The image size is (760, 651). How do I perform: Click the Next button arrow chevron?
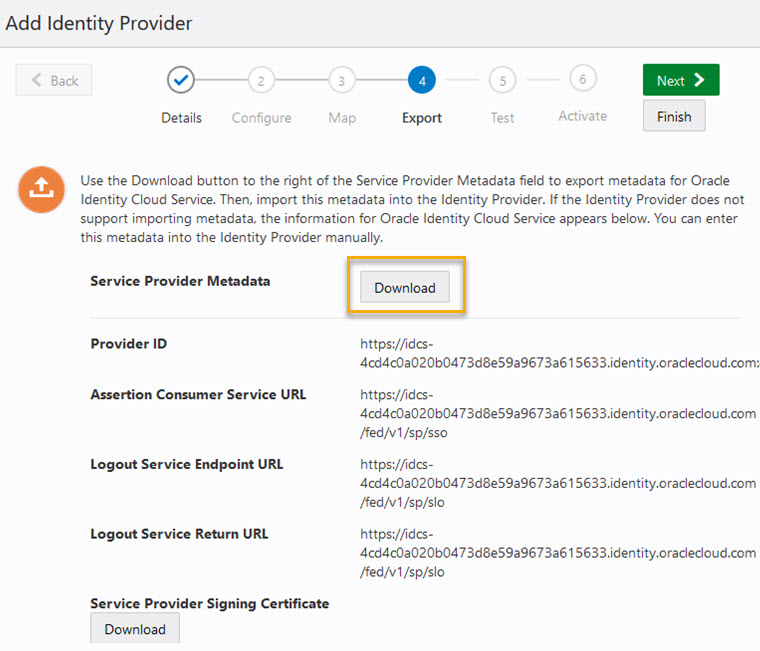click(x=699, y=80)
